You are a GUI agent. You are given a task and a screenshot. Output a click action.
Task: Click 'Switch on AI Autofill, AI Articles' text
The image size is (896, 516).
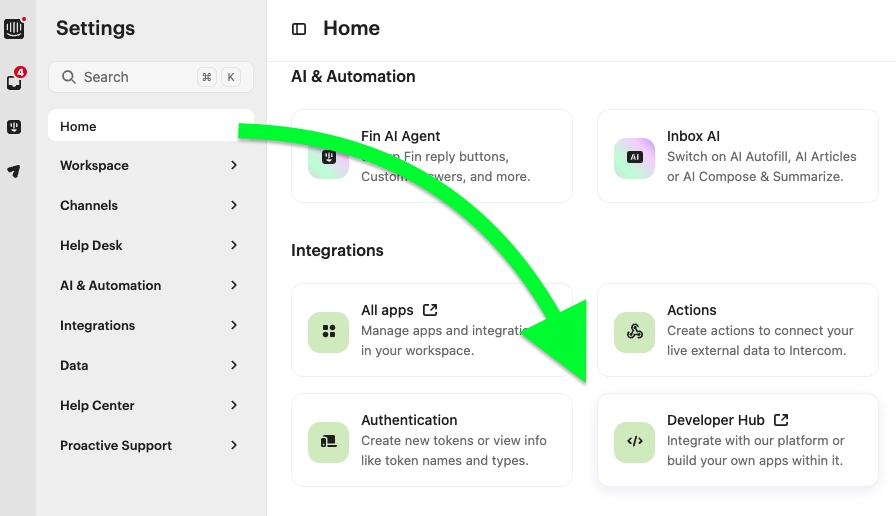coord(762,157)
